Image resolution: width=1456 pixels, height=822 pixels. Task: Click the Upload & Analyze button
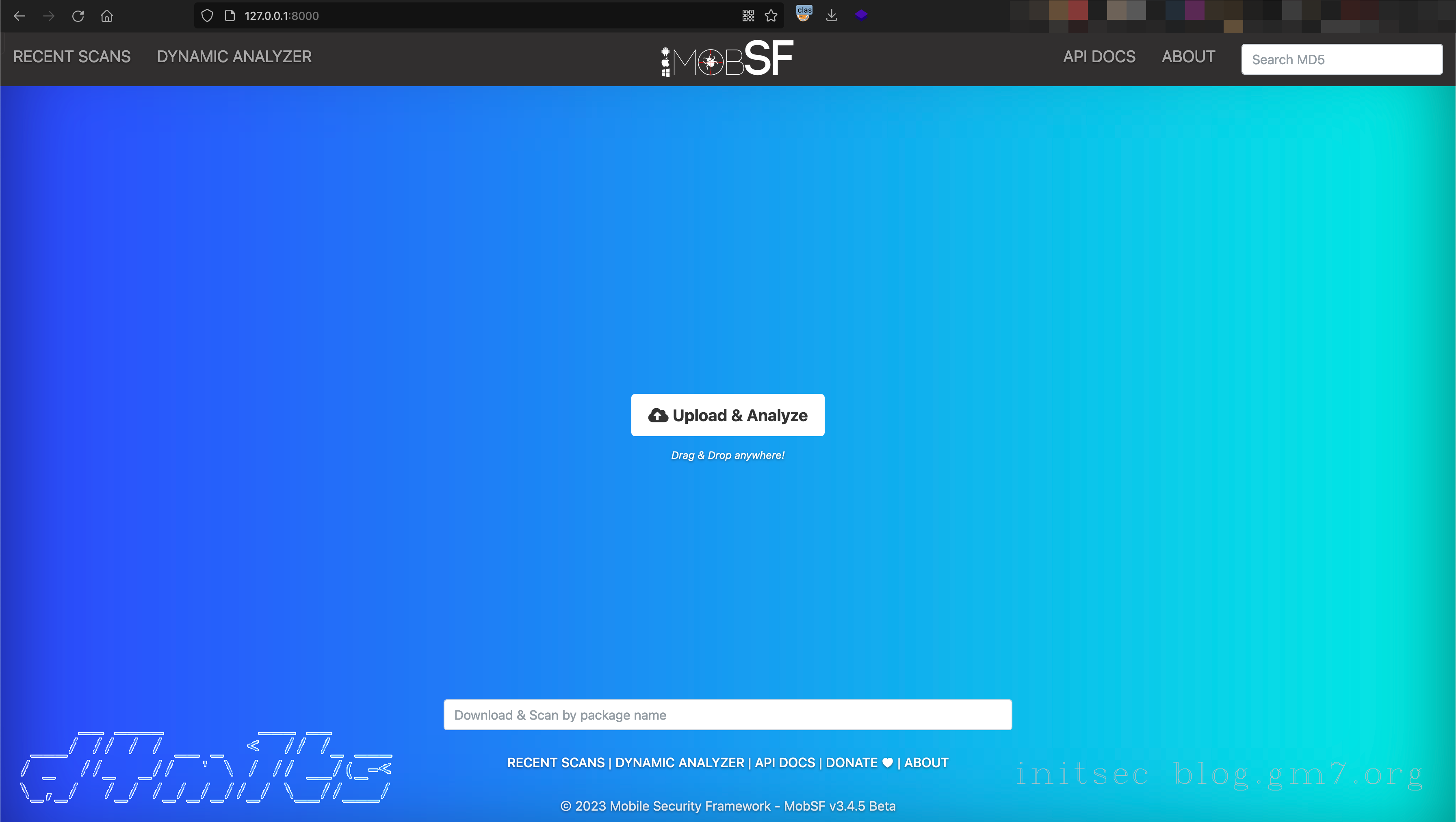click(728, 415)
